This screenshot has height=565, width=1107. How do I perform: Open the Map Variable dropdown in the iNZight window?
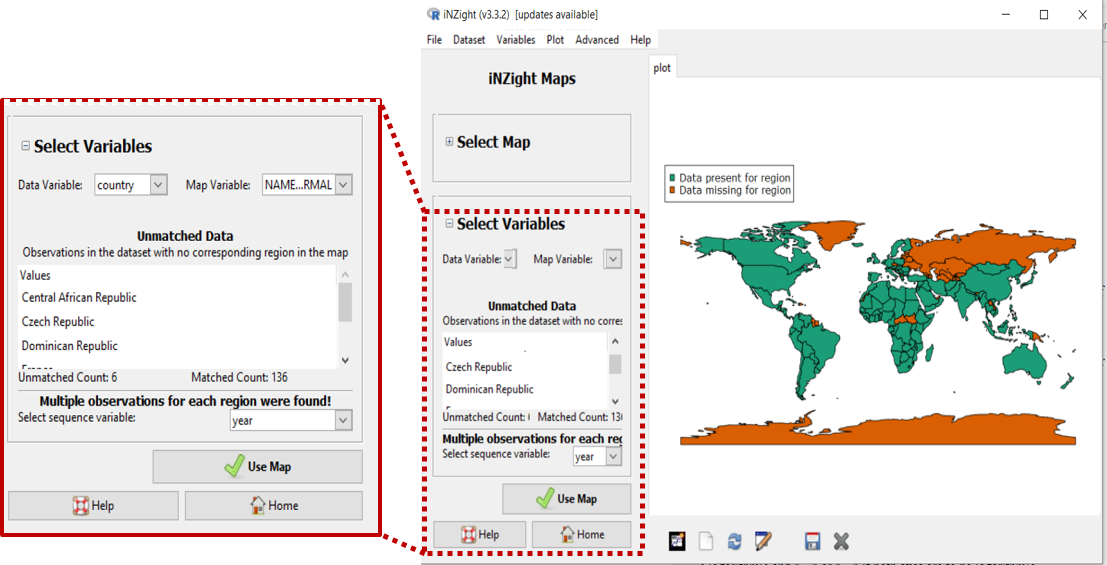click(613, 259)
